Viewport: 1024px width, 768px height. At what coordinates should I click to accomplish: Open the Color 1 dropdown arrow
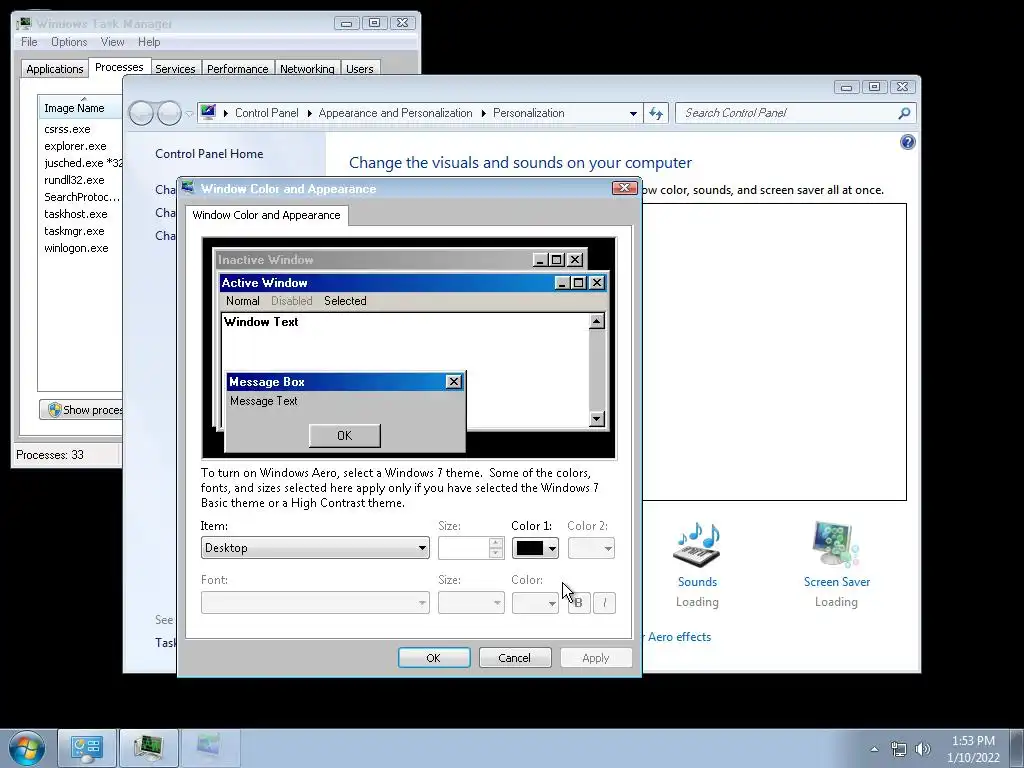point(552,549)
